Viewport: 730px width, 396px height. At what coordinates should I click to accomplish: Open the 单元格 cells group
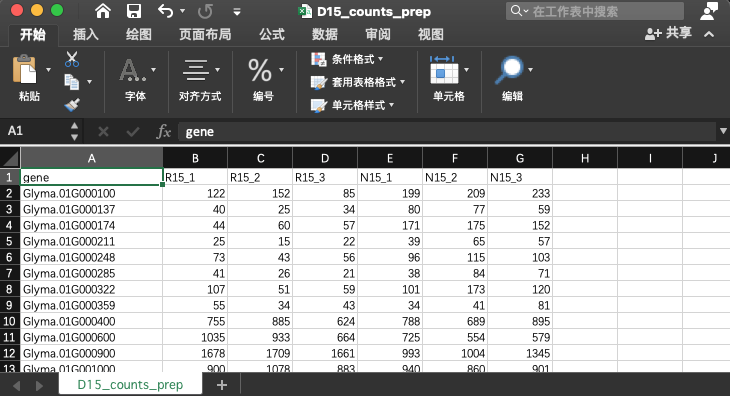449,79
